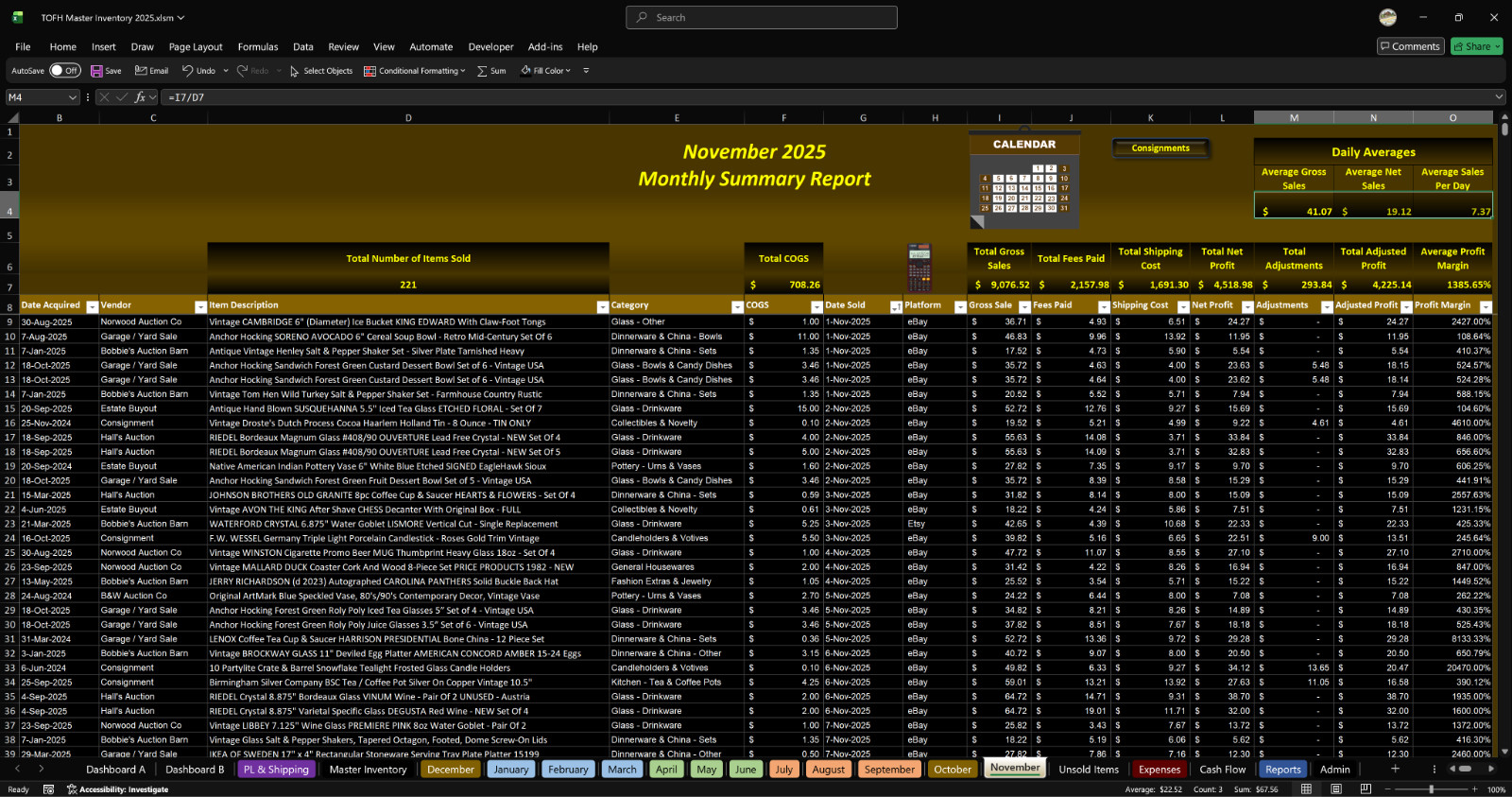Expand the Name Box dropdown for M4
The image size is (1512, 797).
point(73,97)
